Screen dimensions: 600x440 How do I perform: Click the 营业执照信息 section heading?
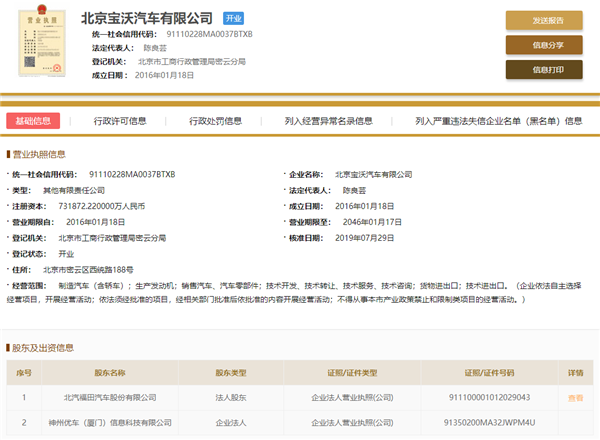[39, 154]
